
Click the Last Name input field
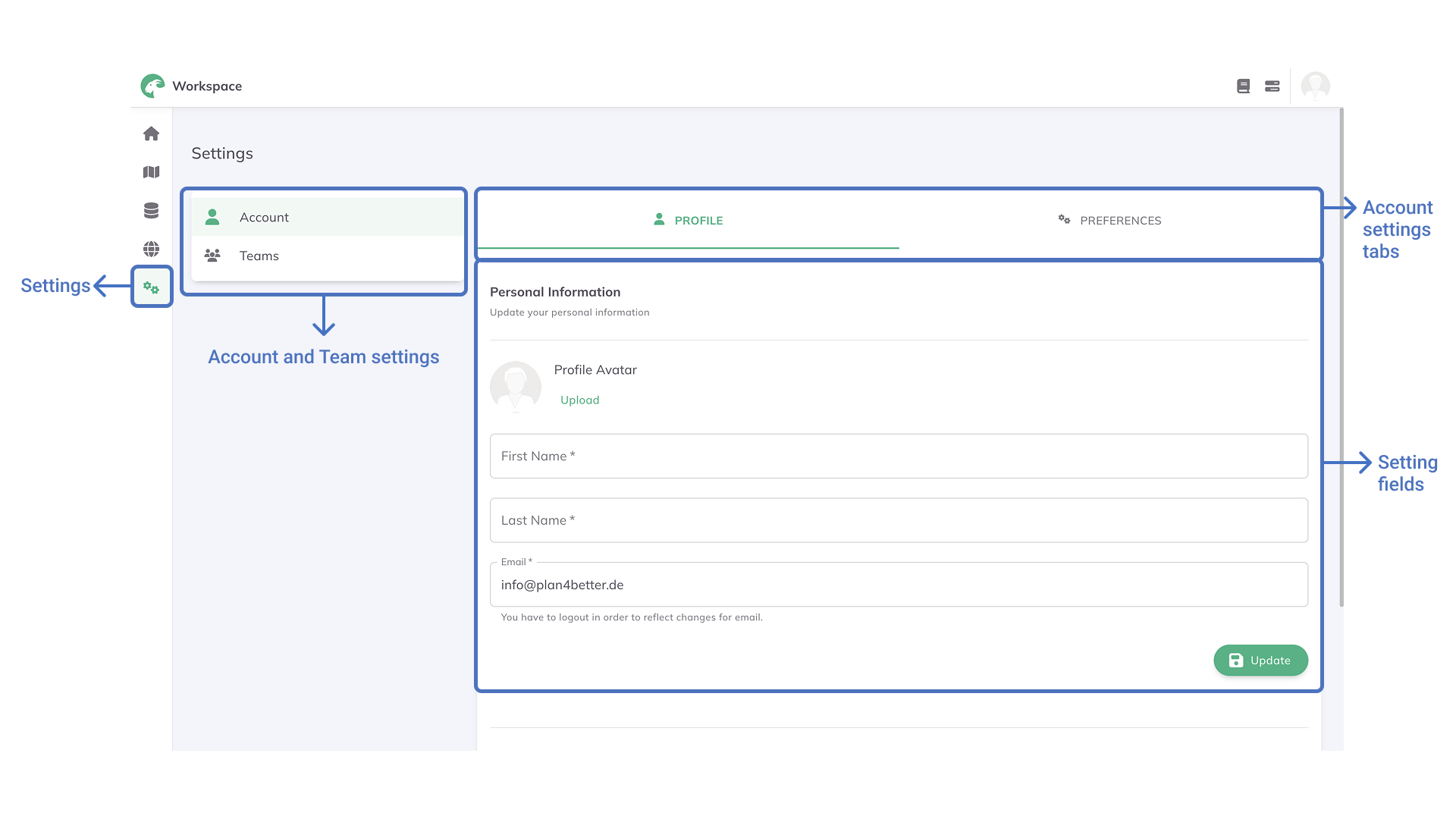[898, 520]
